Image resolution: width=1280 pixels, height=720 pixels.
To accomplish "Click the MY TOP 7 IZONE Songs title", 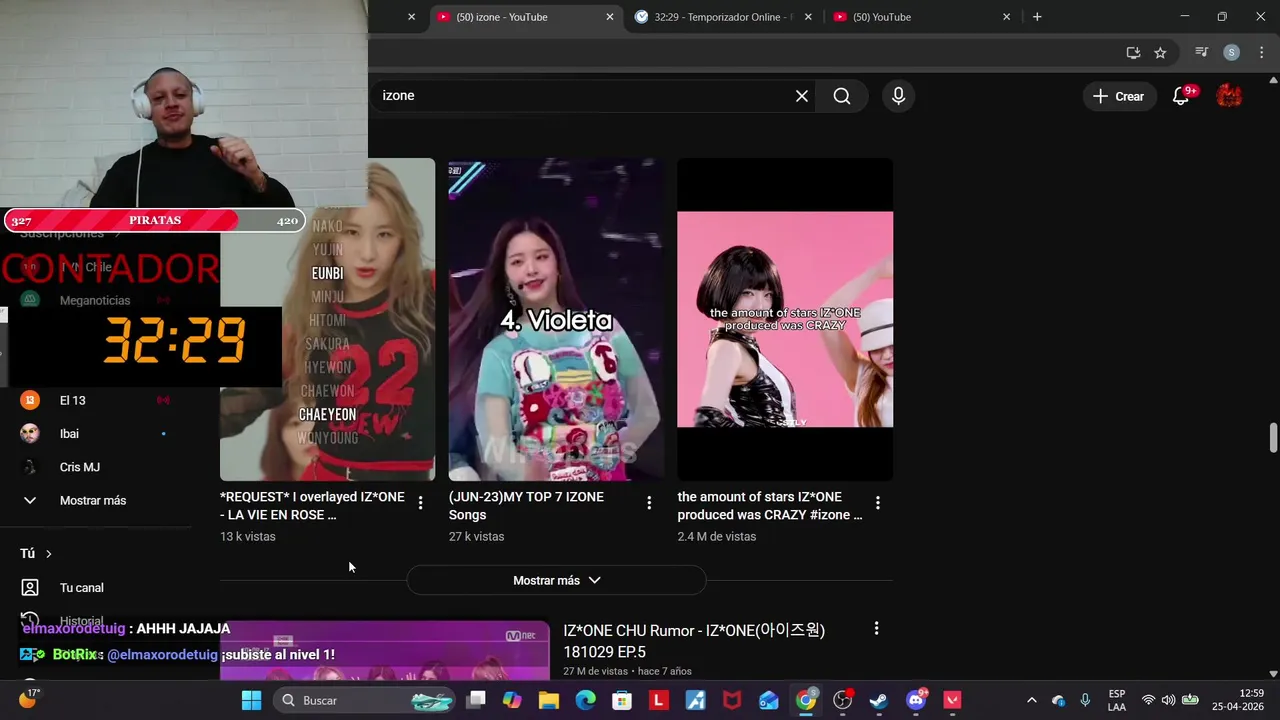I will pyautogui.click(x=526, y=506).
